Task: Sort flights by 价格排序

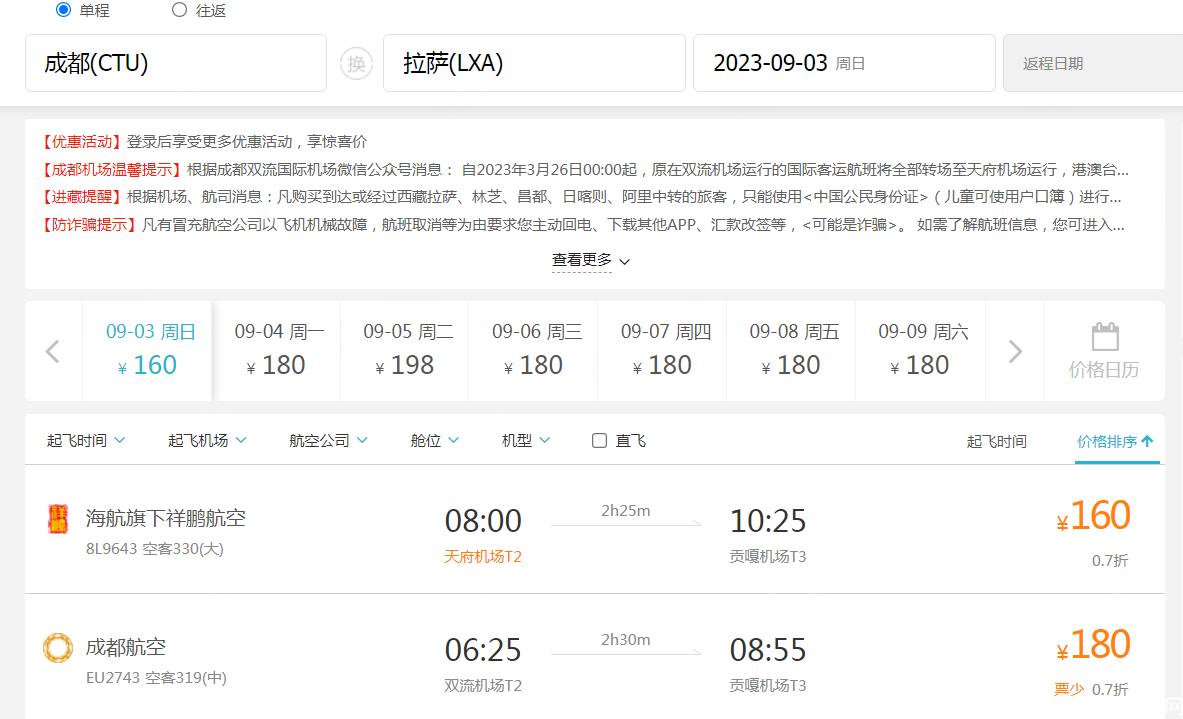Action: tap(1115, 441)
